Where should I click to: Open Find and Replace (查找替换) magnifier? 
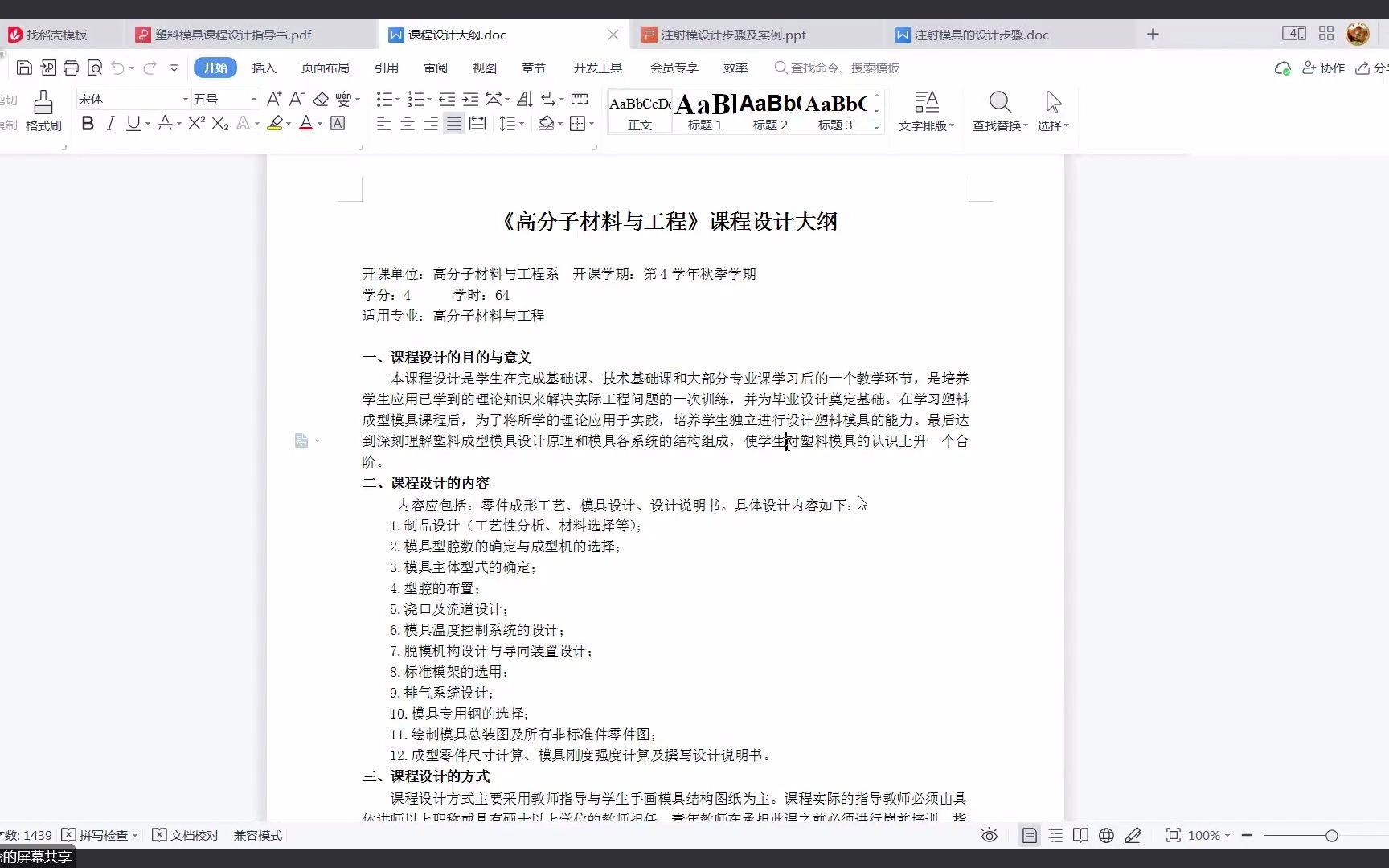pos(1000,111)
